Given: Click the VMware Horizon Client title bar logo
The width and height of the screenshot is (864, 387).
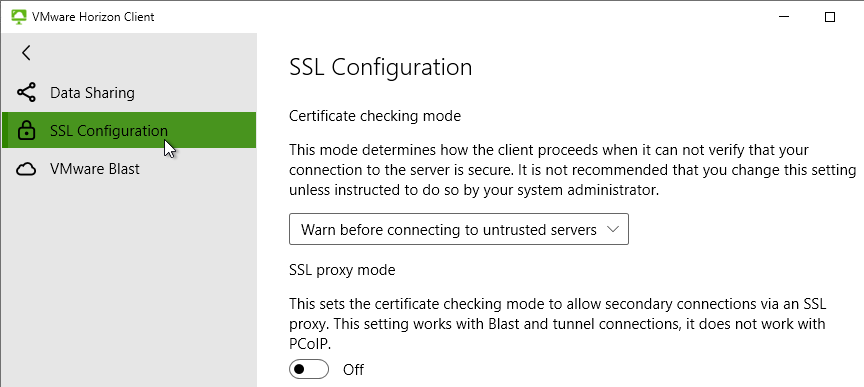Looking at the screenshot, I should (19, 17).
